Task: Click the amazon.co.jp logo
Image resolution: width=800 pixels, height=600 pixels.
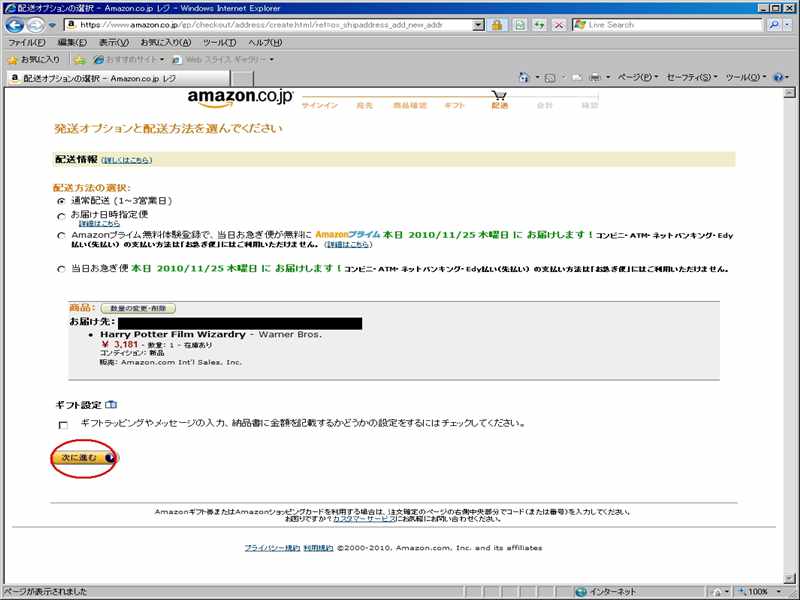Action: [240, 98]
